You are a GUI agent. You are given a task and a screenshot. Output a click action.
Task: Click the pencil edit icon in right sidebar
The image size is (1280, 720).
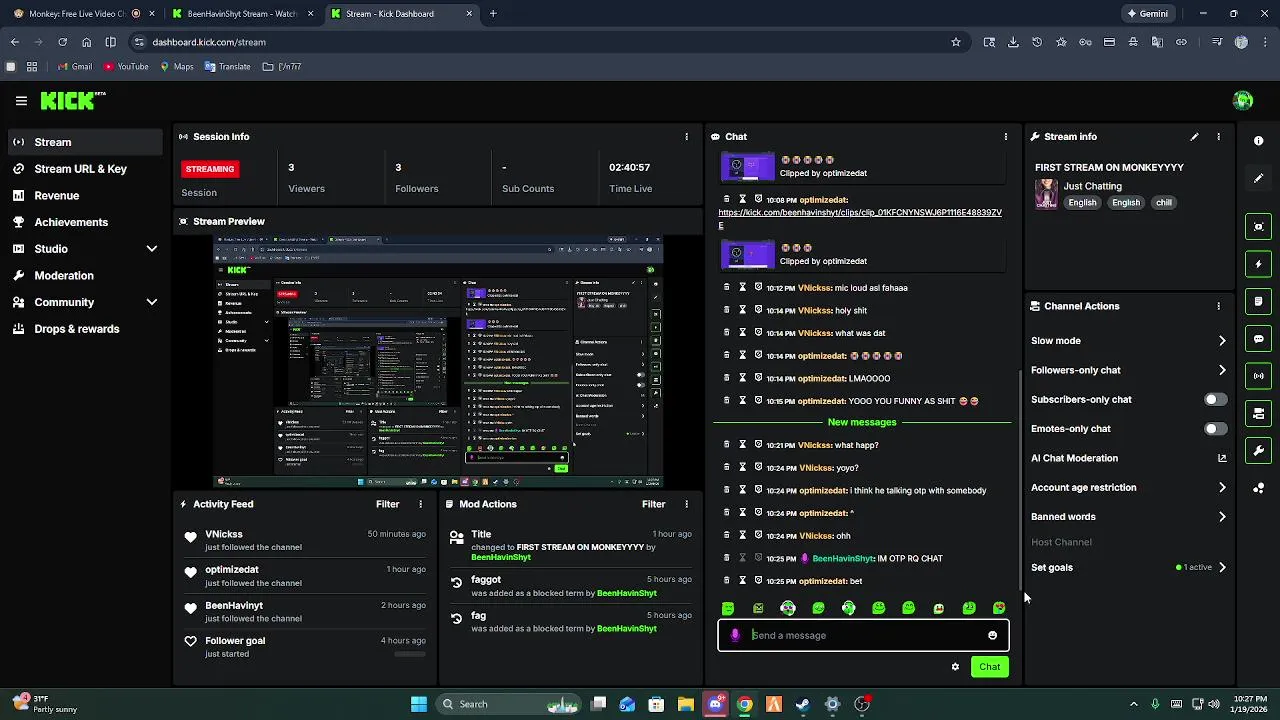click(1259, 178)
